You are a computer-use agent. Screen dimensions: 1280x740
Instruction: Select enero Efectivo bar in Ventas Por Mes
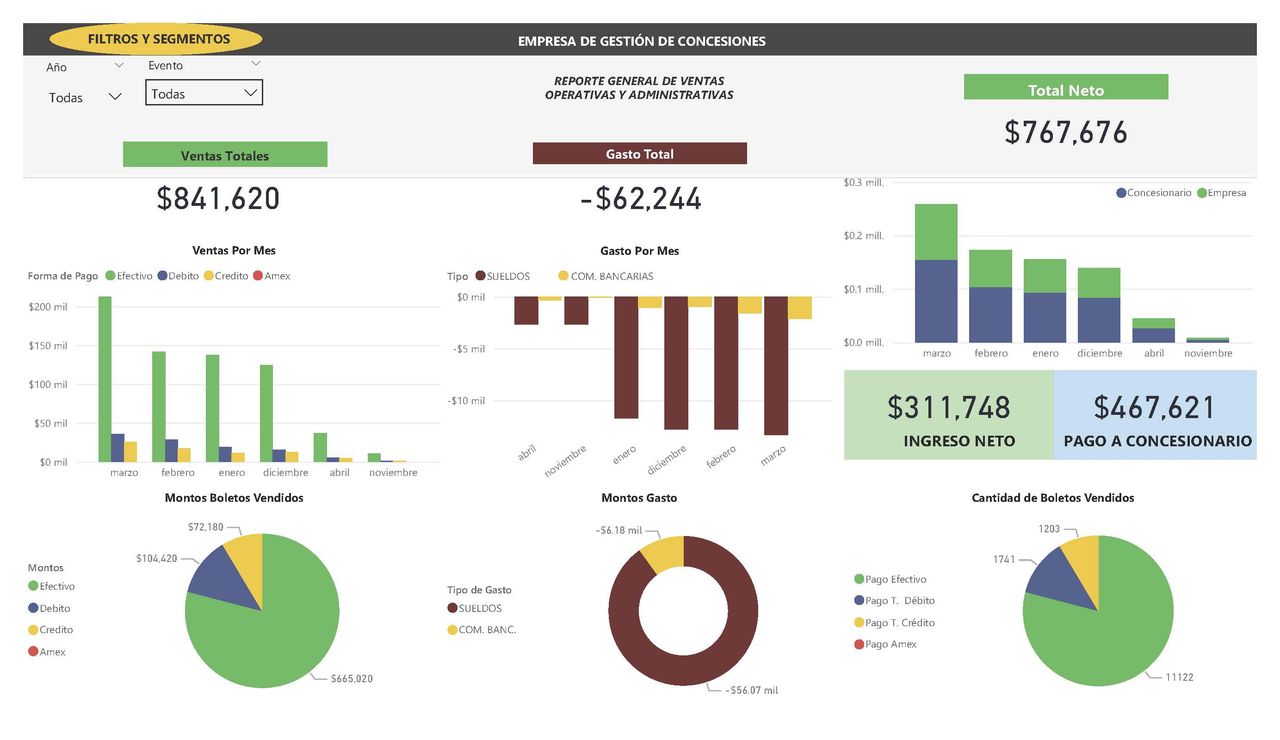[x=212, y=408]
